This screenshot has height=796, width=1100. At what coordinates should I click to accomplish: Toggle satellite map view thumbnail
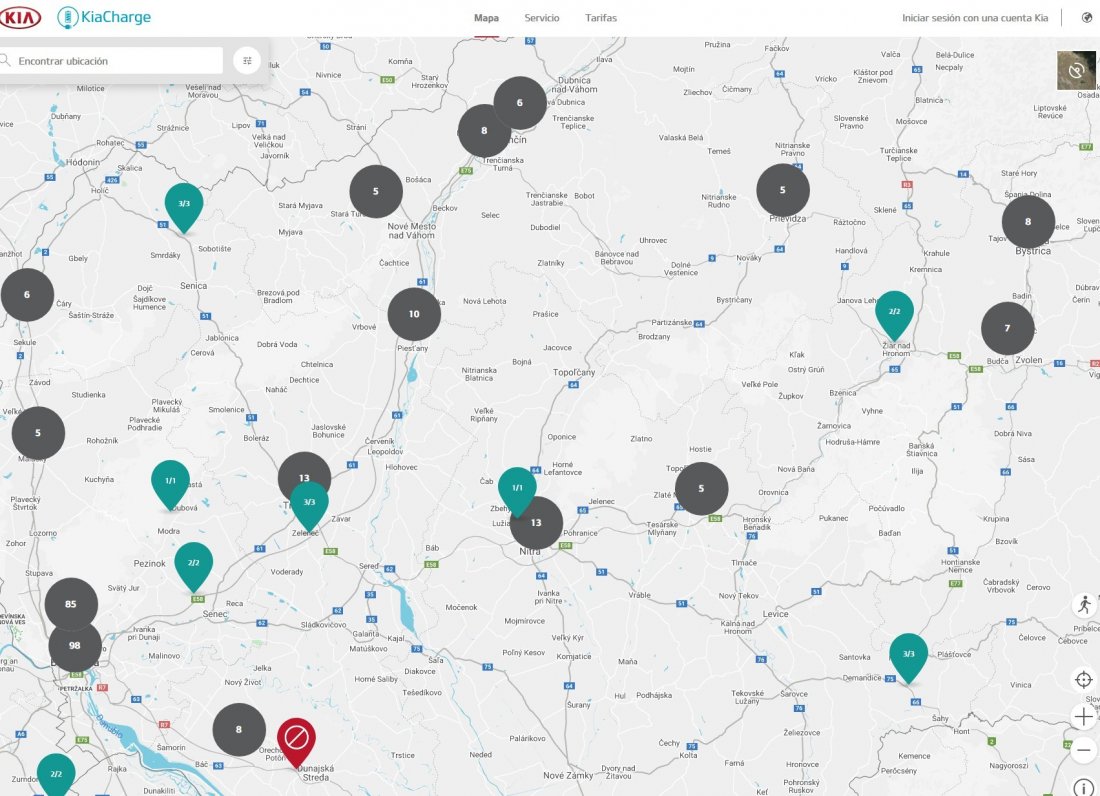click(x=1076, y=70)
